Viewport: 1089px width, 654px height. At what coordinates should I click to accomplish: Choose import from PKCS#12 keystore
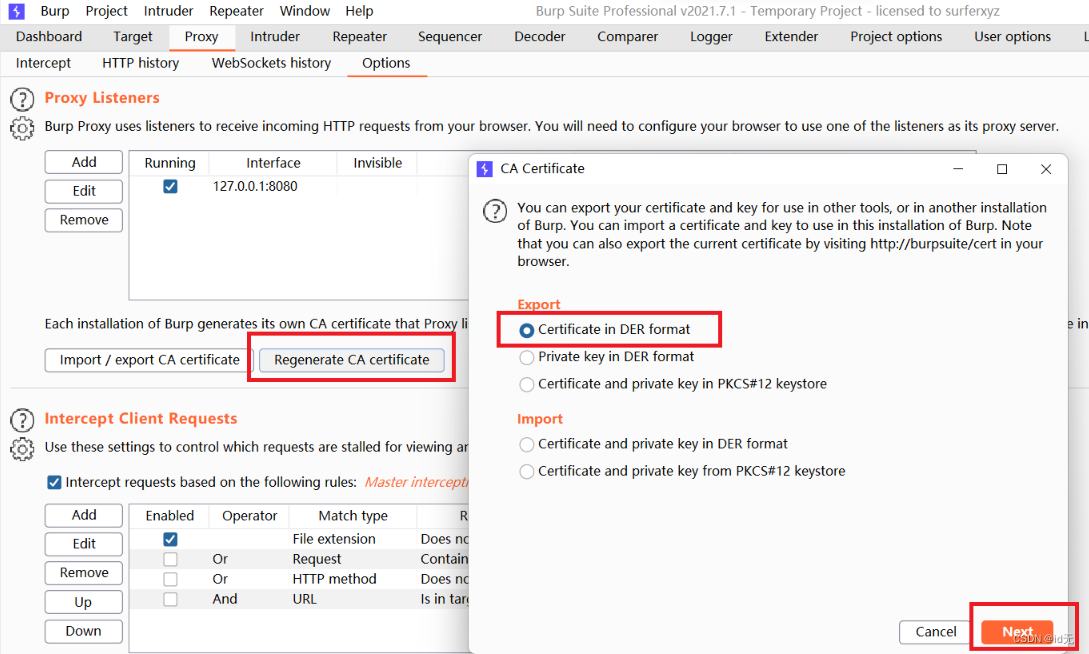(x=527, y=472)
